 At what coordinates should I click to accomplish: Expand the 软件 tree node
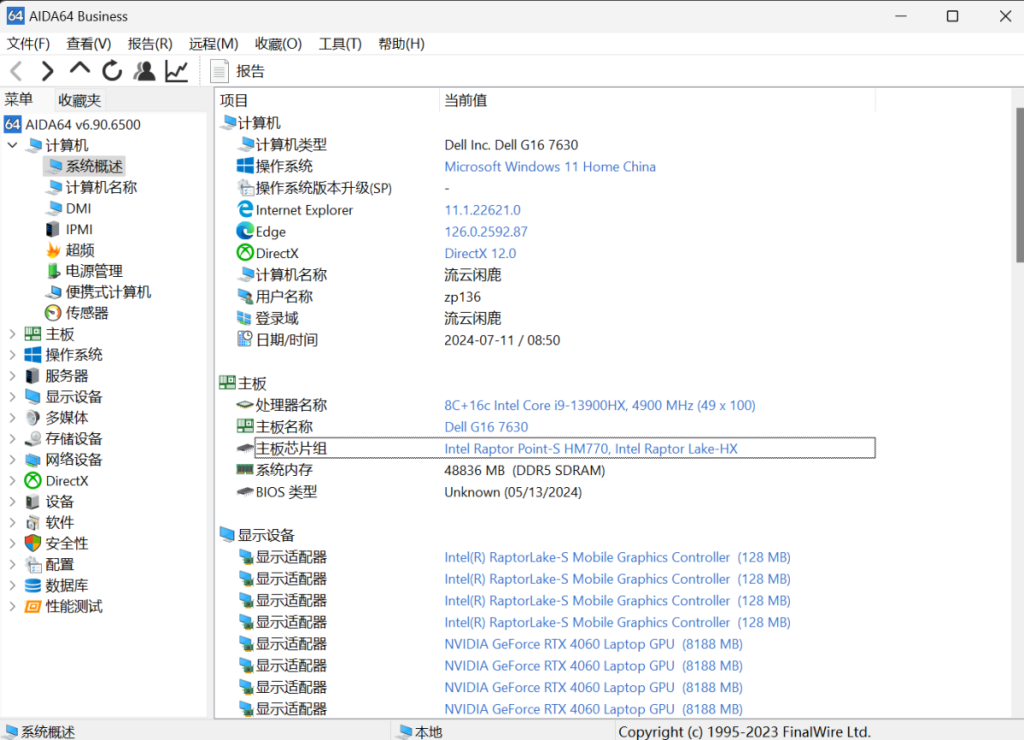12,523
